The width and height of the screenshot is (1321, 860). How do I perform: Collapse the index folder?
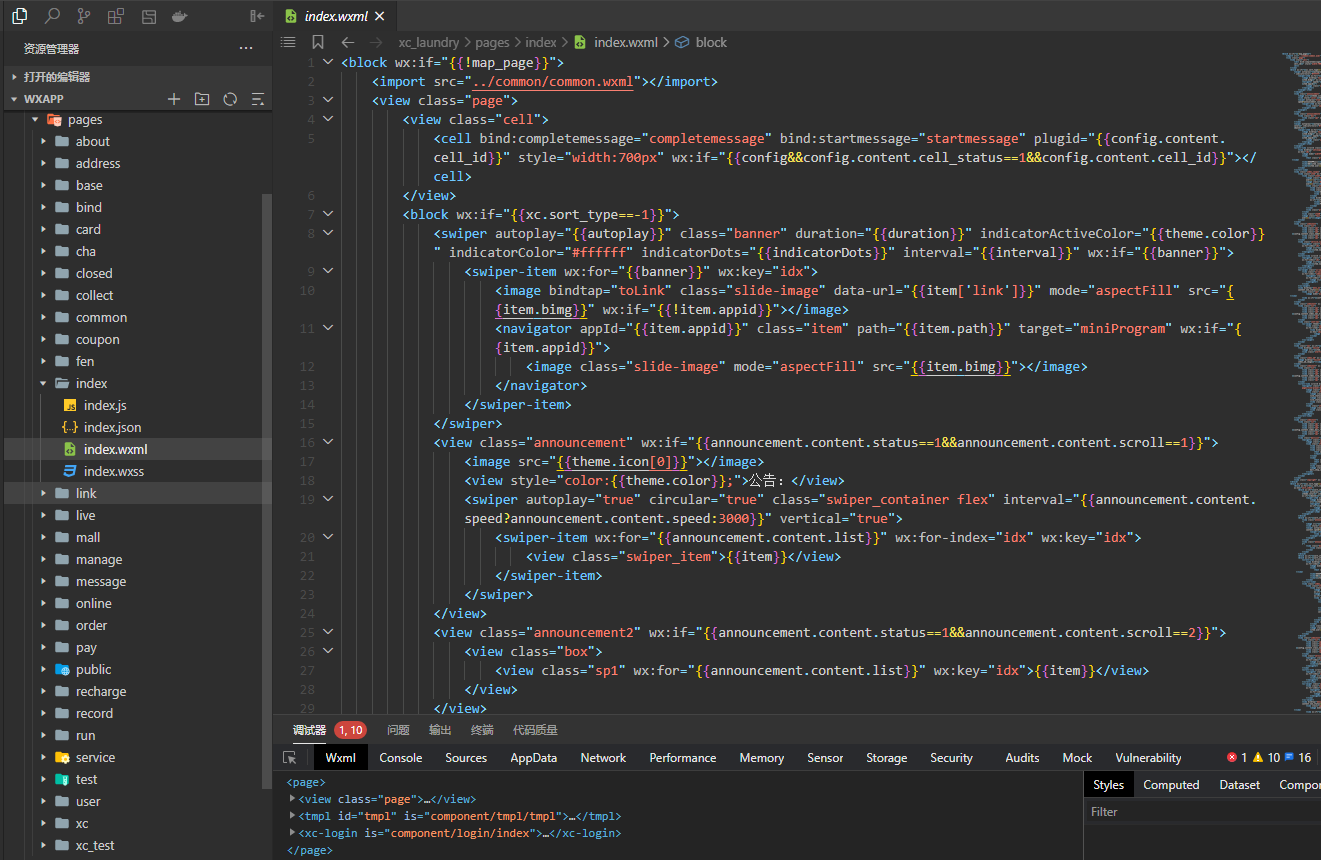91,384
